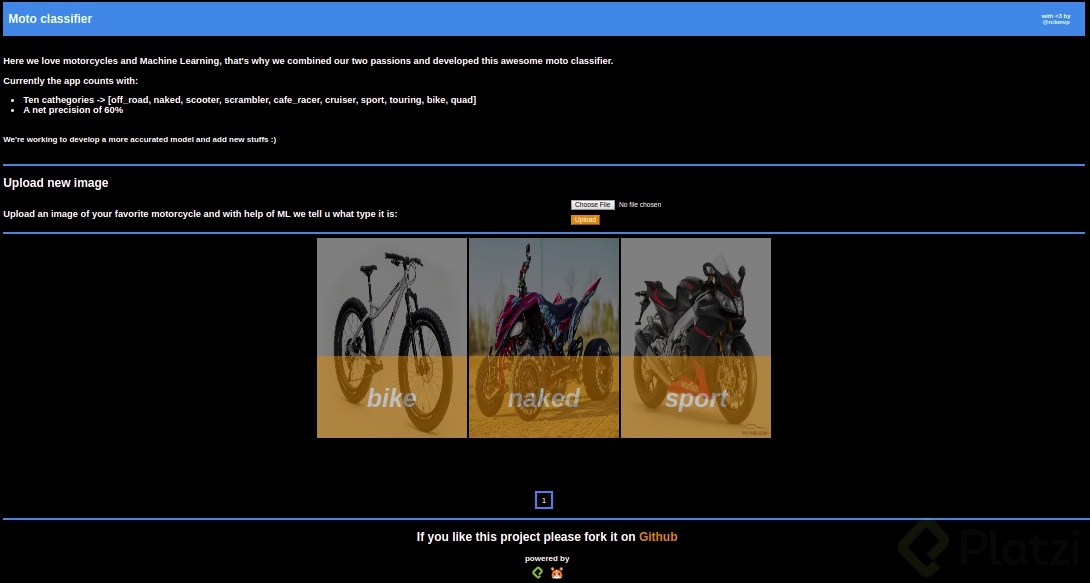
Task: Click the 'fork it on Github' sentence
Action: pos(546,537)
